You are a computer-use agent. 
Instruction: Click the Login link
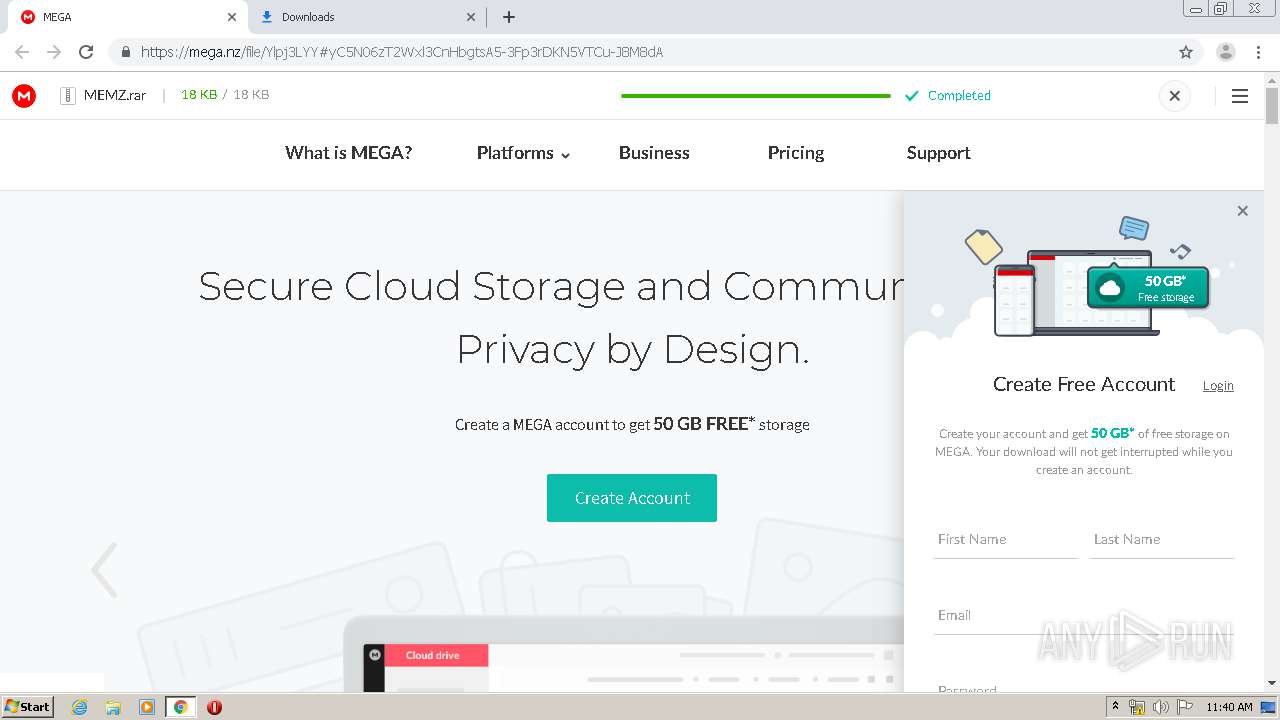[1218, 386]
